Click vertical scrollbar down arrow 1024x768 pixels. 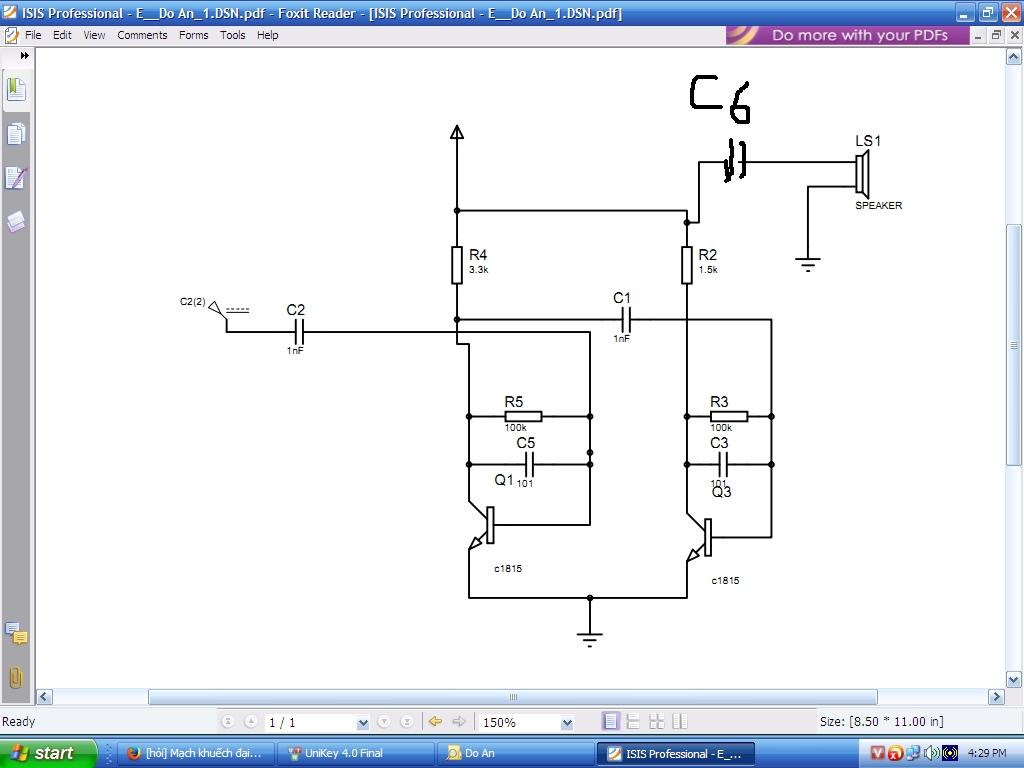(1014, 680)
